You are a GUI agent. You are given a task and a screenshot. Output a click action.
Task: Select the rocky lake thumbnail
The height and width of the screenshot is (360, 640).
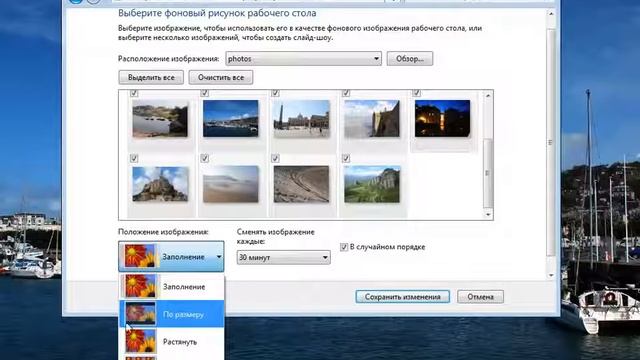click(160, 119)
